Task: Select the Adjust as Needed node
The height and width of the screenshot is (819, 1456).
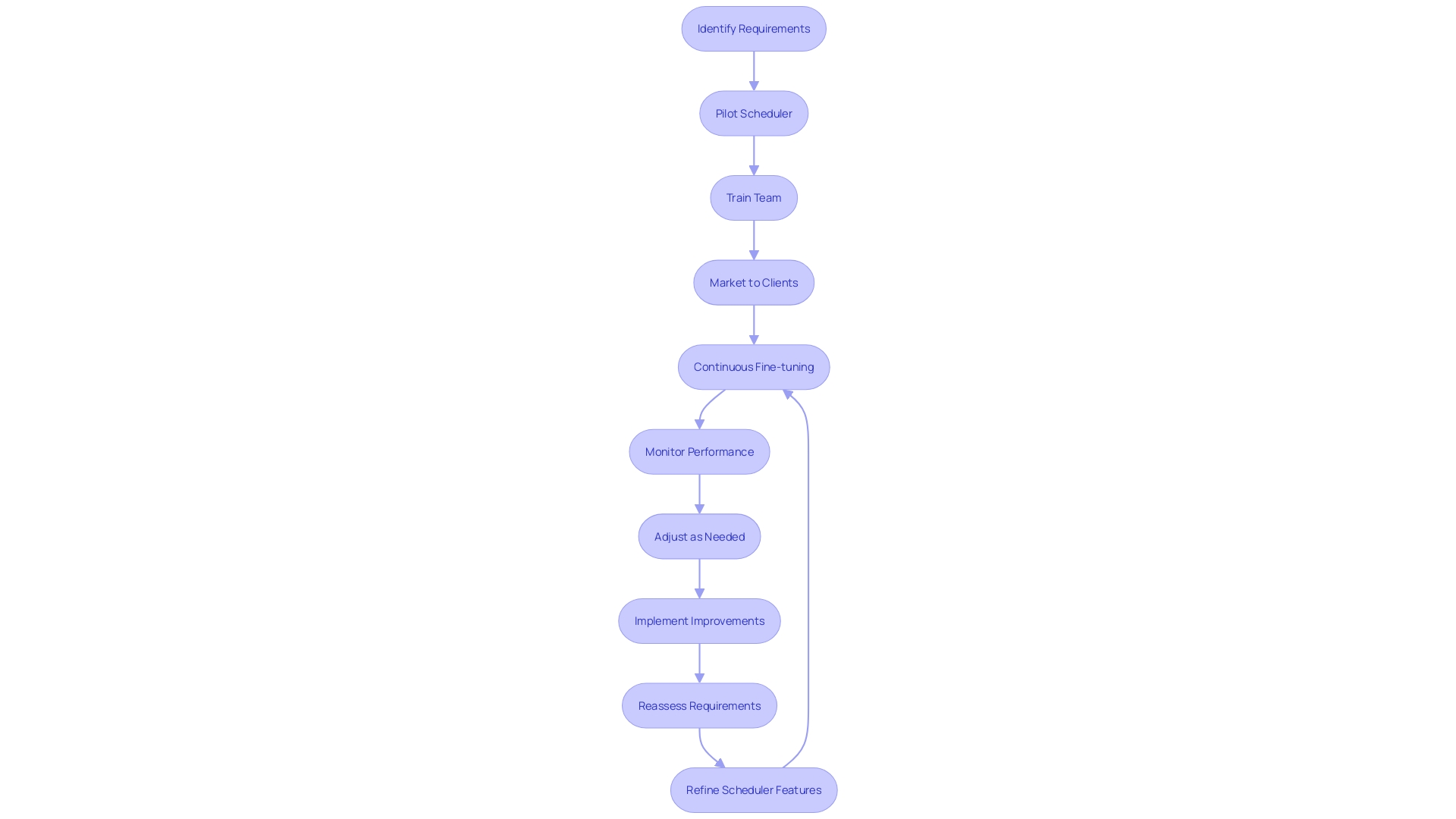Action: (x=699, y=535)
